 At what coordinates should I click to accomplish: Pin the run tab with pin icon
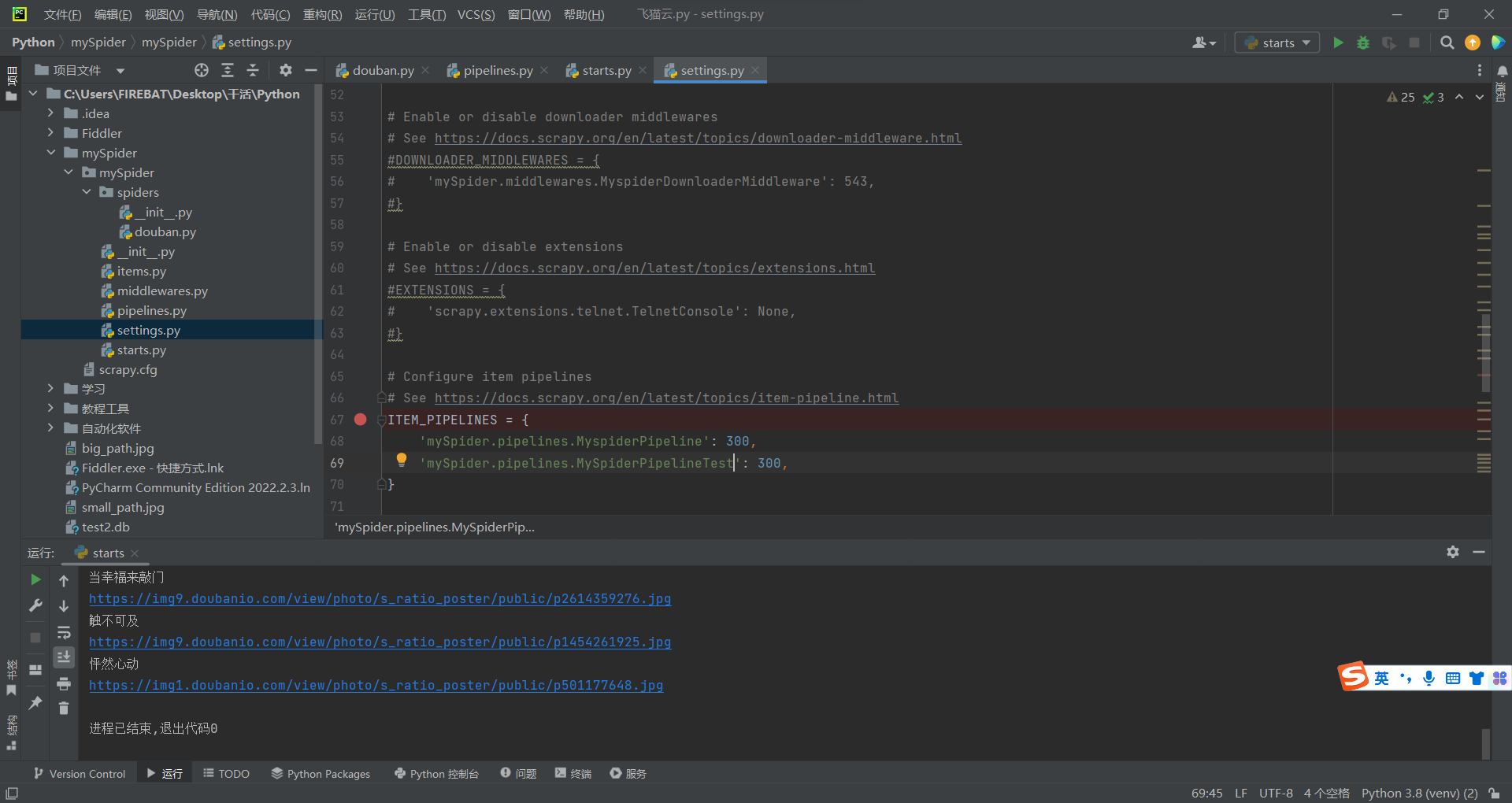(35, 703)
